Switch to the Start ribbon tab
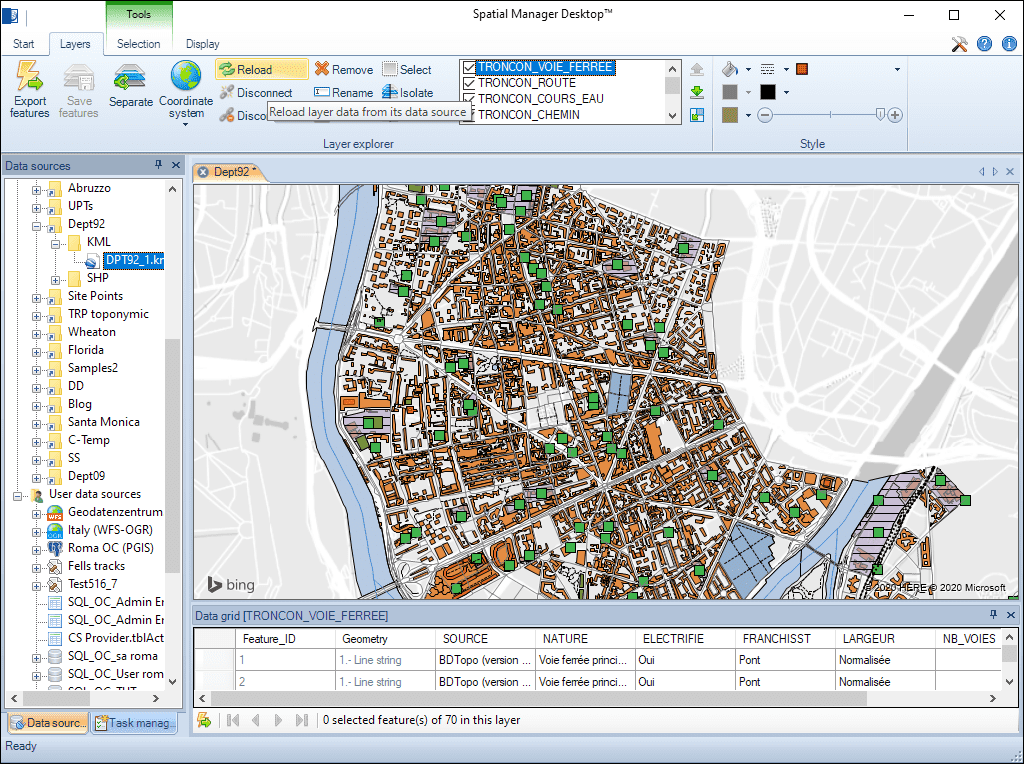1024x764 pixels. pos(24,44)
